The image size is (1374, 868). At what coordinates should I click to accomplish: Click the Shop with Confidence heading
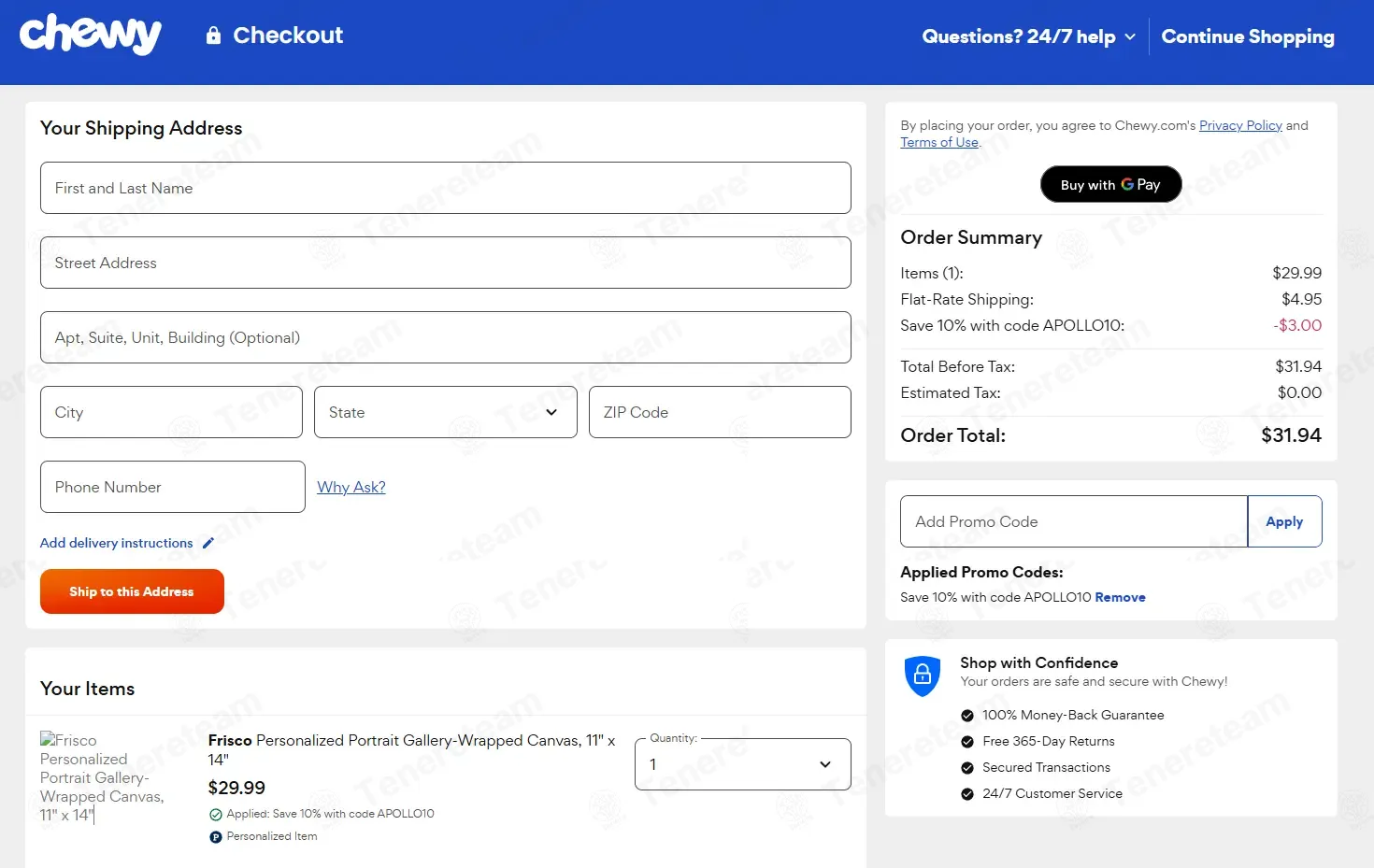pyautogui.click(x=1038, y=662)
